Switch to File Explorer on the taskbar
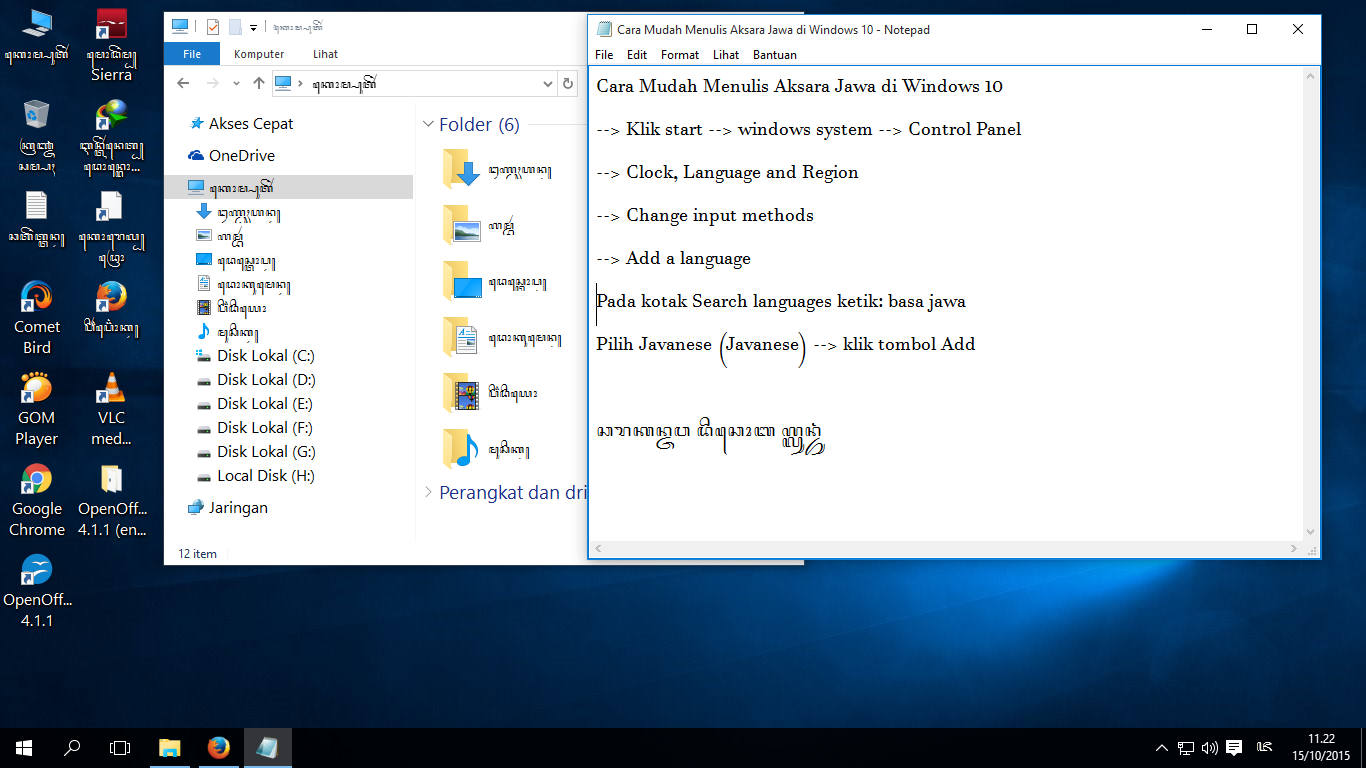 pos(170,747)
